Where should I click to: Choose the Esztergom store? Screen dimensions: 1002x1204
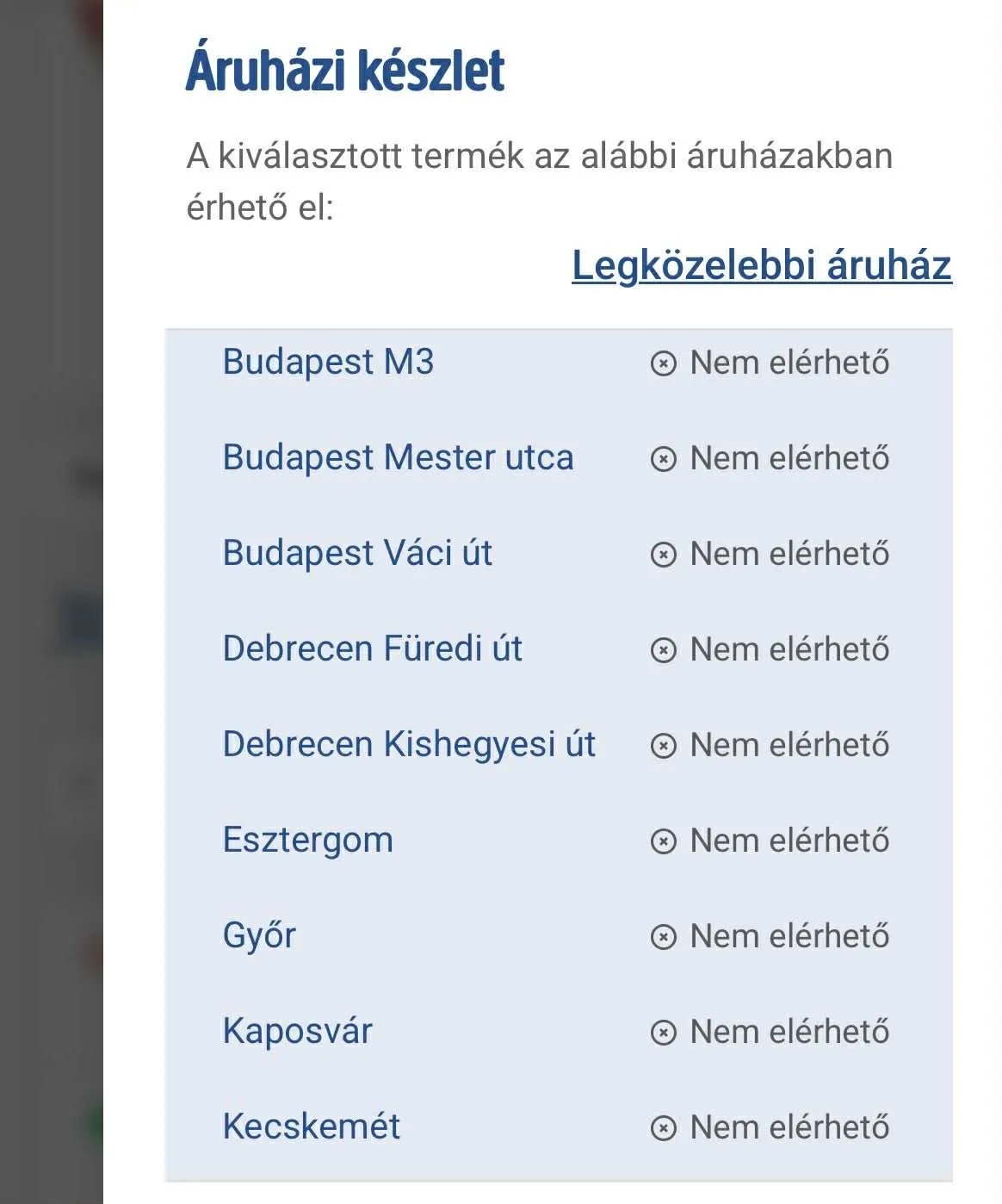point(307,841)
